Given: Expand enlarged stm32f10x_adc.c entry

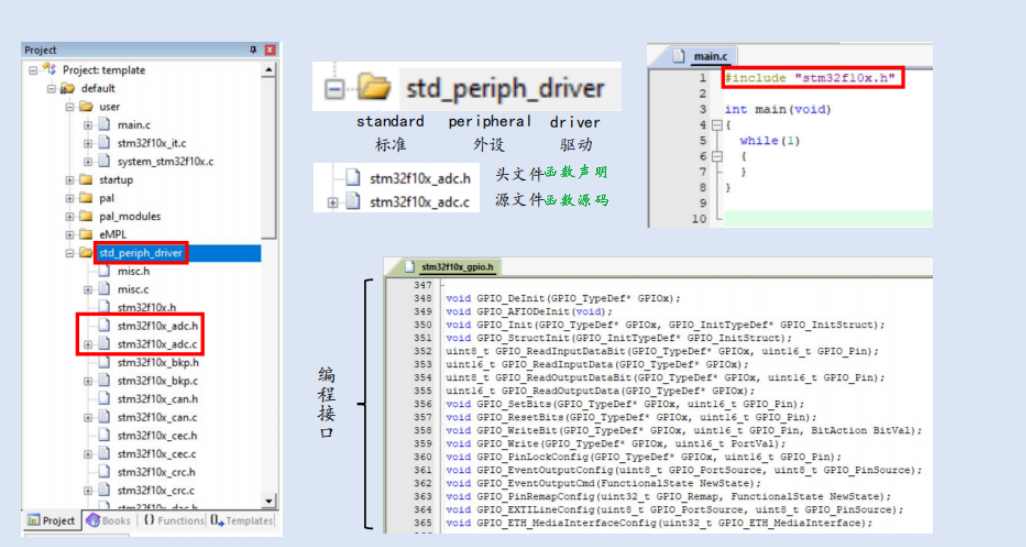Looking at the screenshot, I should 332,203.
